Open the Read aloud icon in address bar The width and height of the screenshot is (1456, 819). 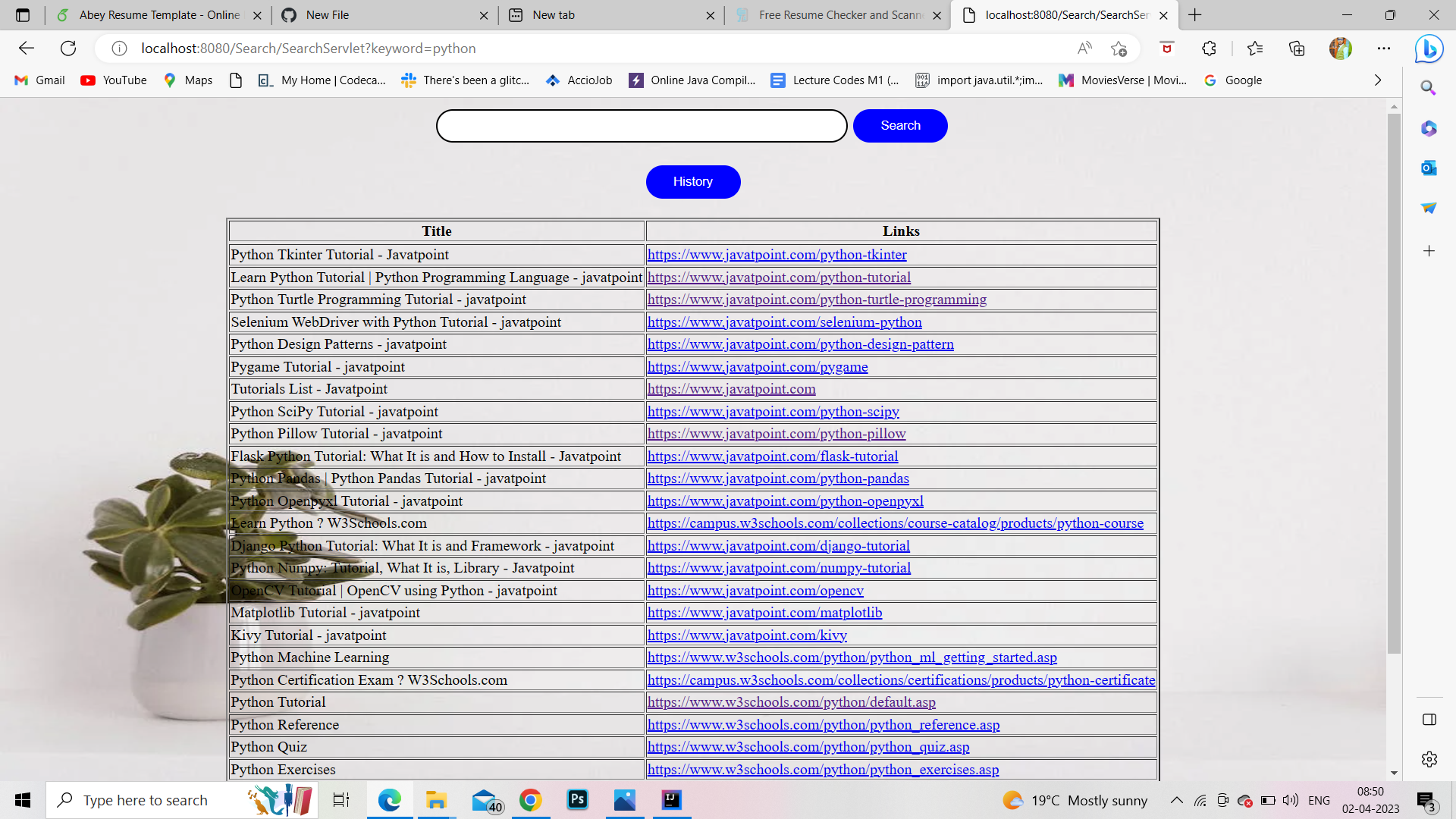[x=1084, y=49]
